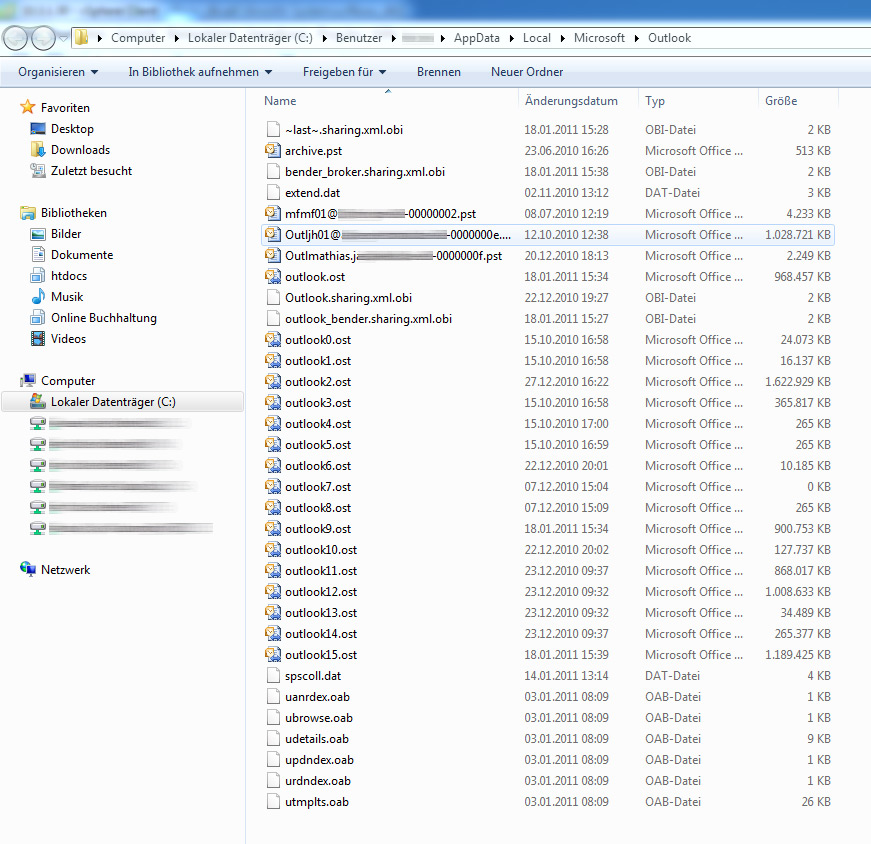Open the Organisieren menu

(58, 72)
